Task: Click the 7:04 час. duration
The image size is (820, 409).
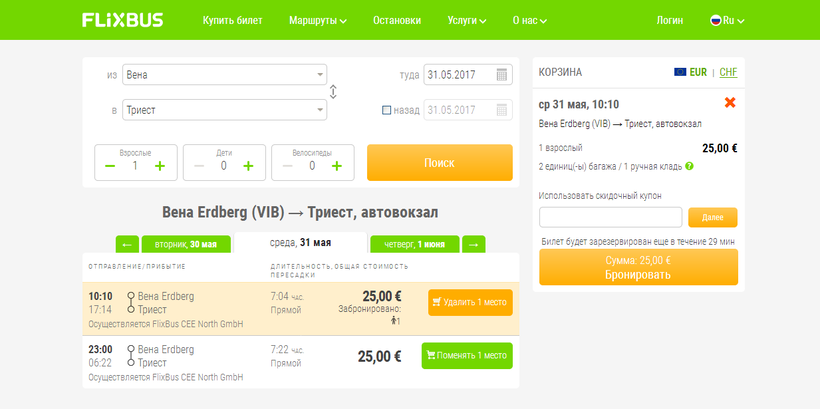Action: point(288,297)
